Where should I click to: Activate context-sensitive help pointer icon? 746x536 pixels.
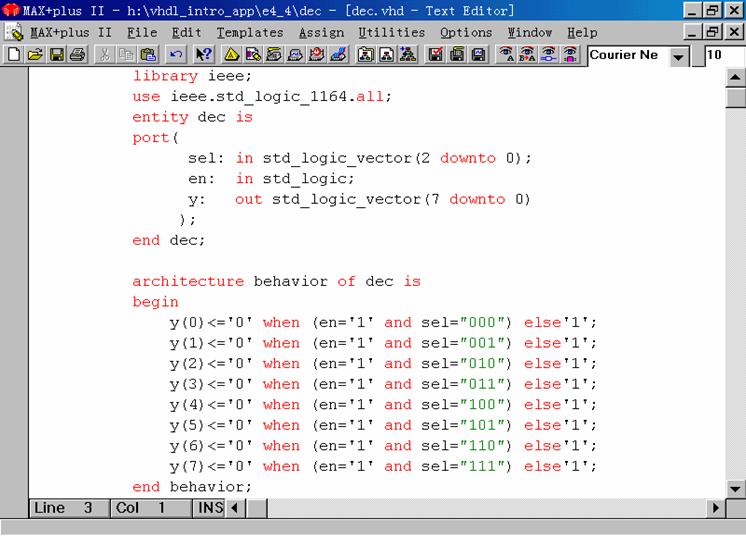coord(204,55)
